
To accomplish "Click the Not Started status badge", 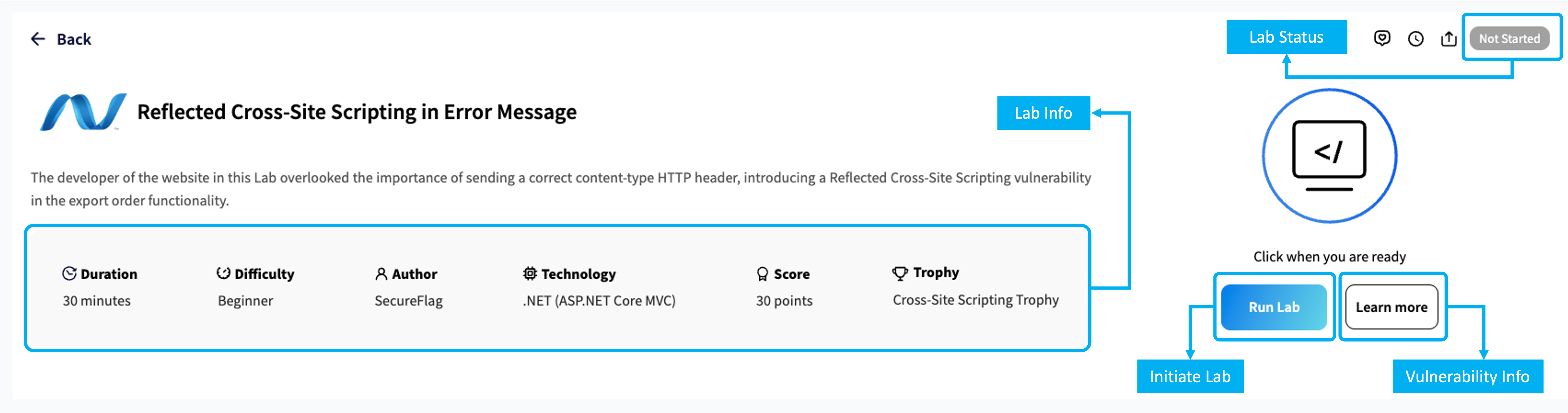I will (1509, 39).
